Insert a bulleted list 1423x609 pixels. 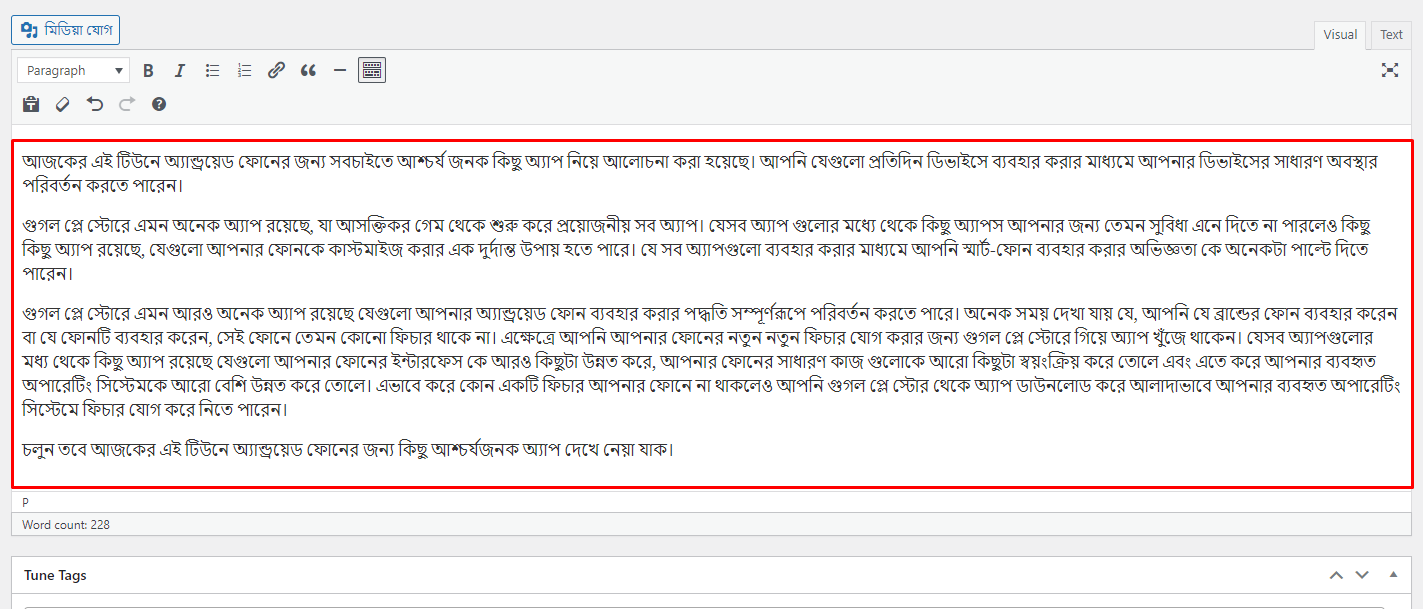212,69
